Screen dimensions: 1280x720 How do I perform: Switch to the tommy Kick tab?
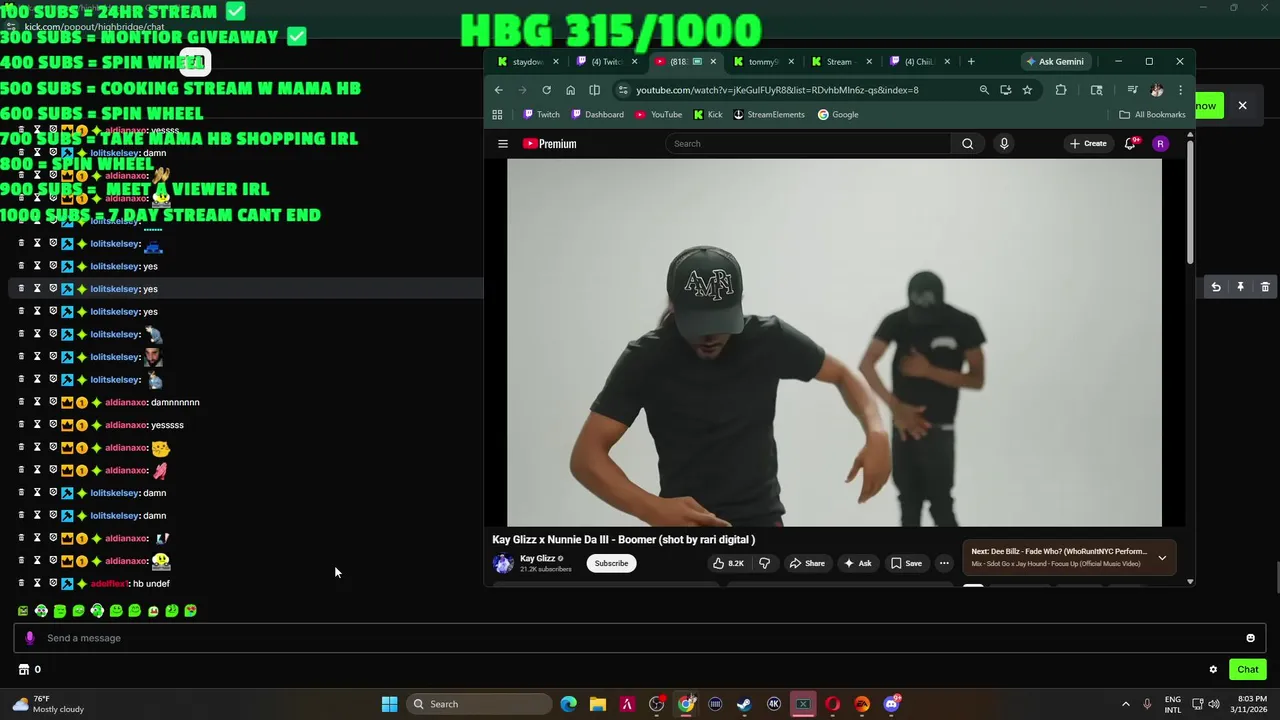coord(763,62)
